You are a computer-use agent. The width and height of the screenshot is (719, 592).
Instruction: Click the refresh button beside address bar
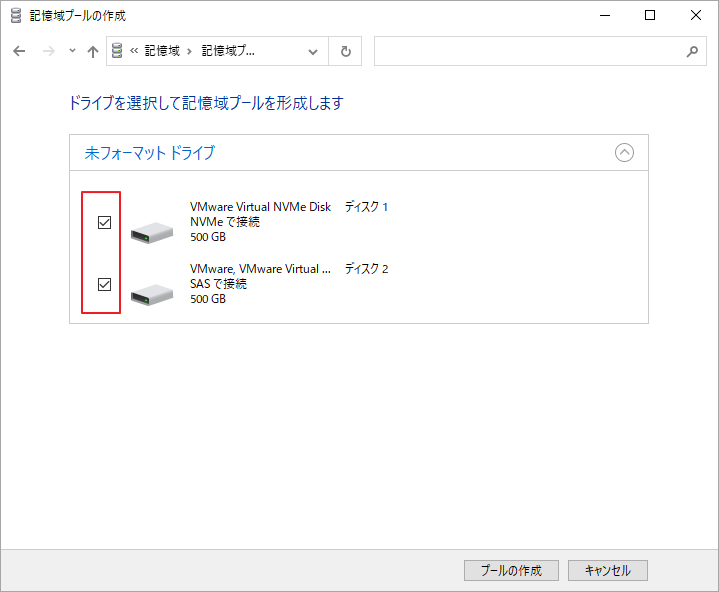[x=346, y=52]
